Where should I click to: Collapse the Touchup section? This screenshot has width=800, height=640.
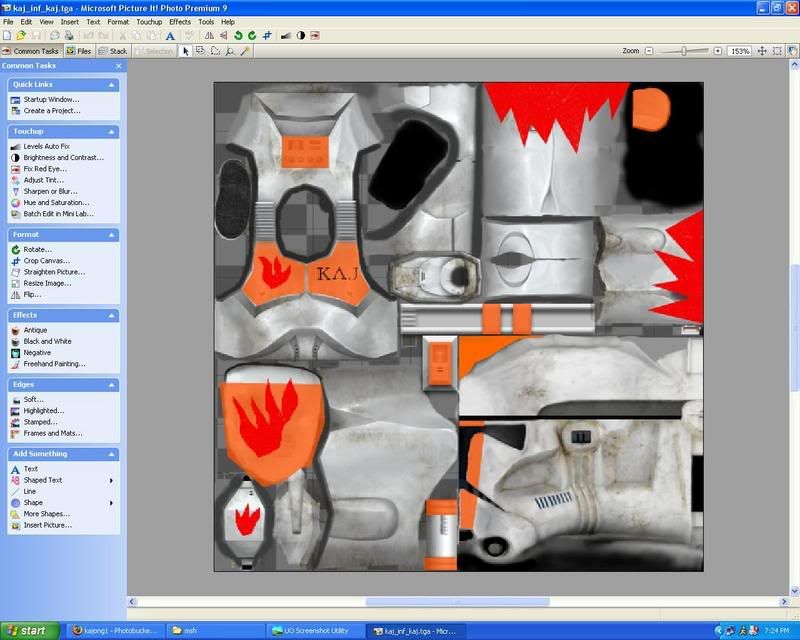pyautogui.click(x=111, y=132)
